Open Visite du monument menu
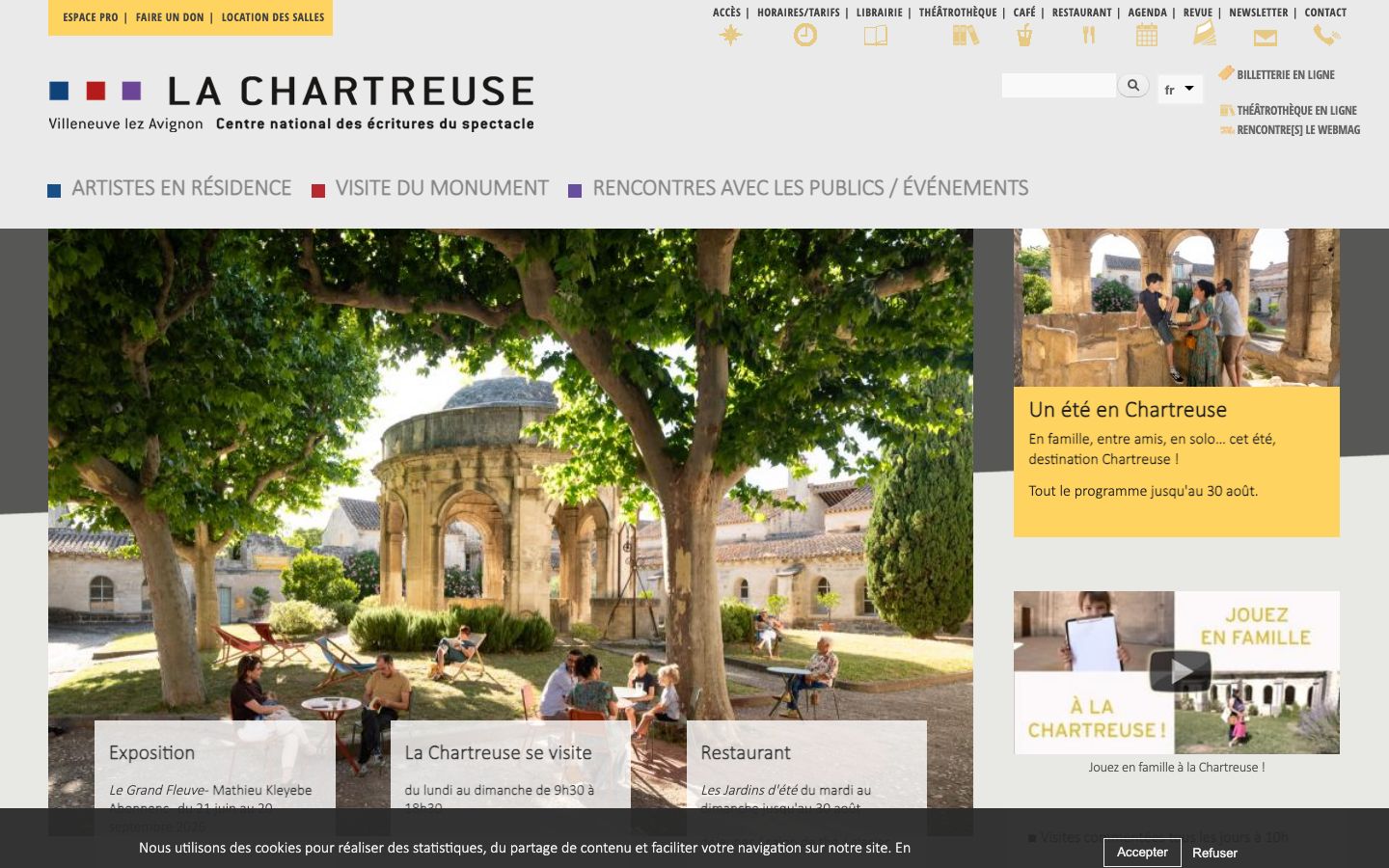The width and height of the screenshot is (1389, 868). [x=442, y=188]
